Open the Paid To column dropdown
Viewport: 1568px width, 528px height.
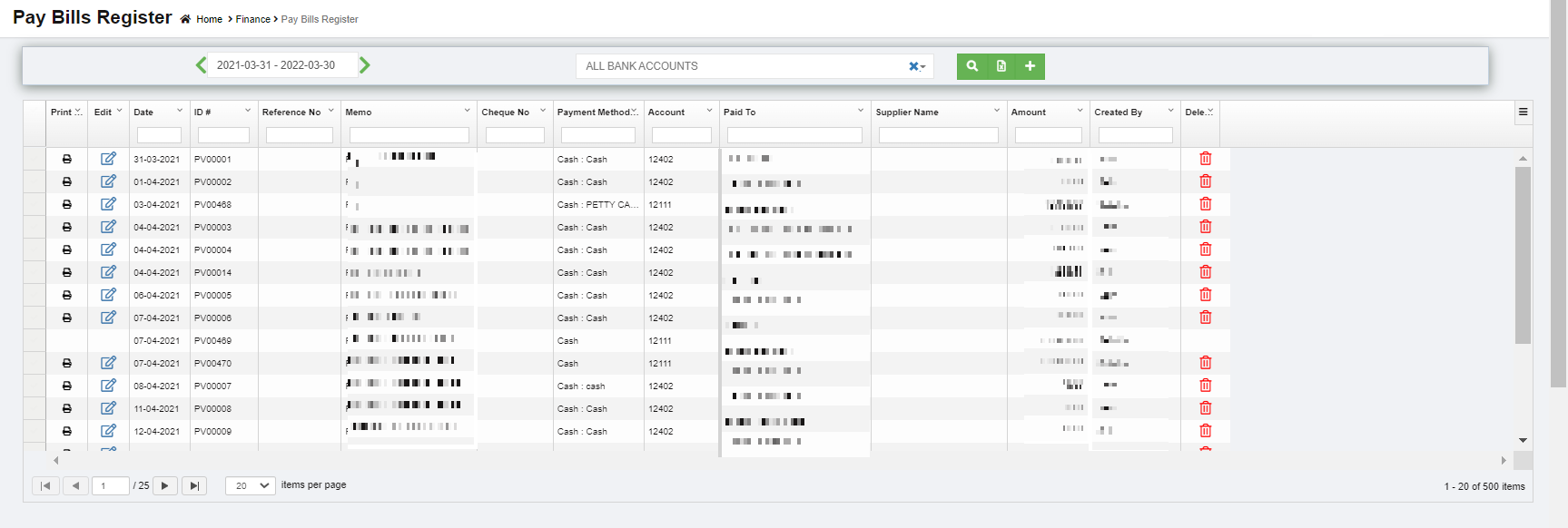pyautogui.click(x=860, y=111)
